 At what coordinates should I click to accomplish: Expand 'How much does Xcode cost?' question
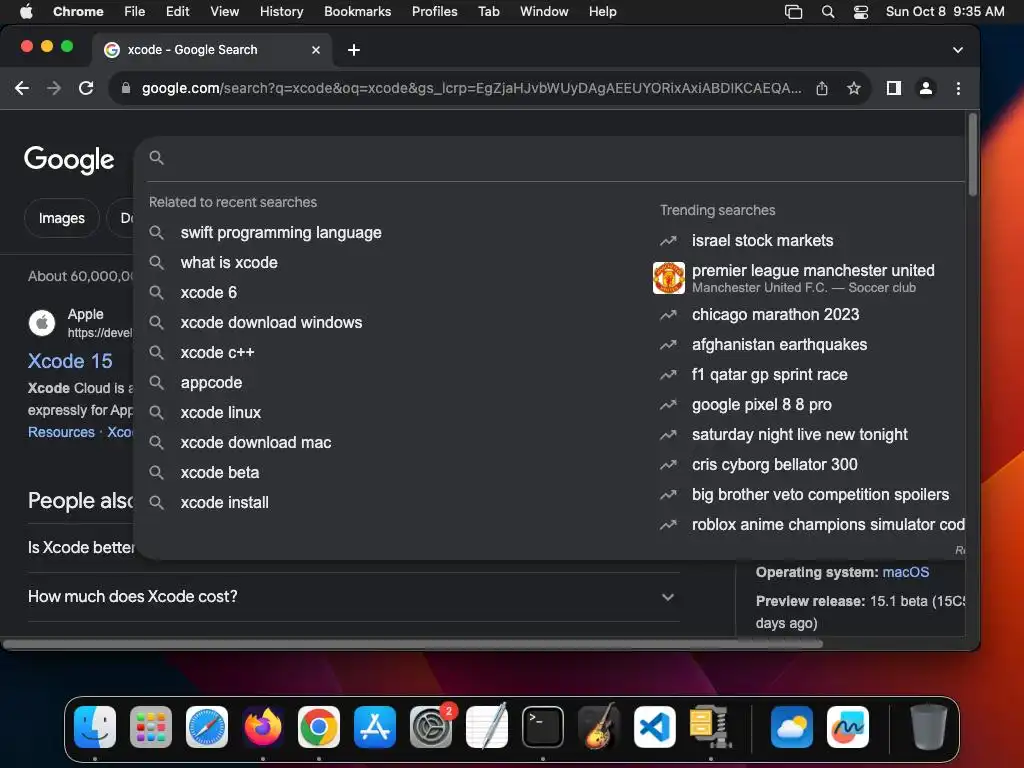coord(353,597)
